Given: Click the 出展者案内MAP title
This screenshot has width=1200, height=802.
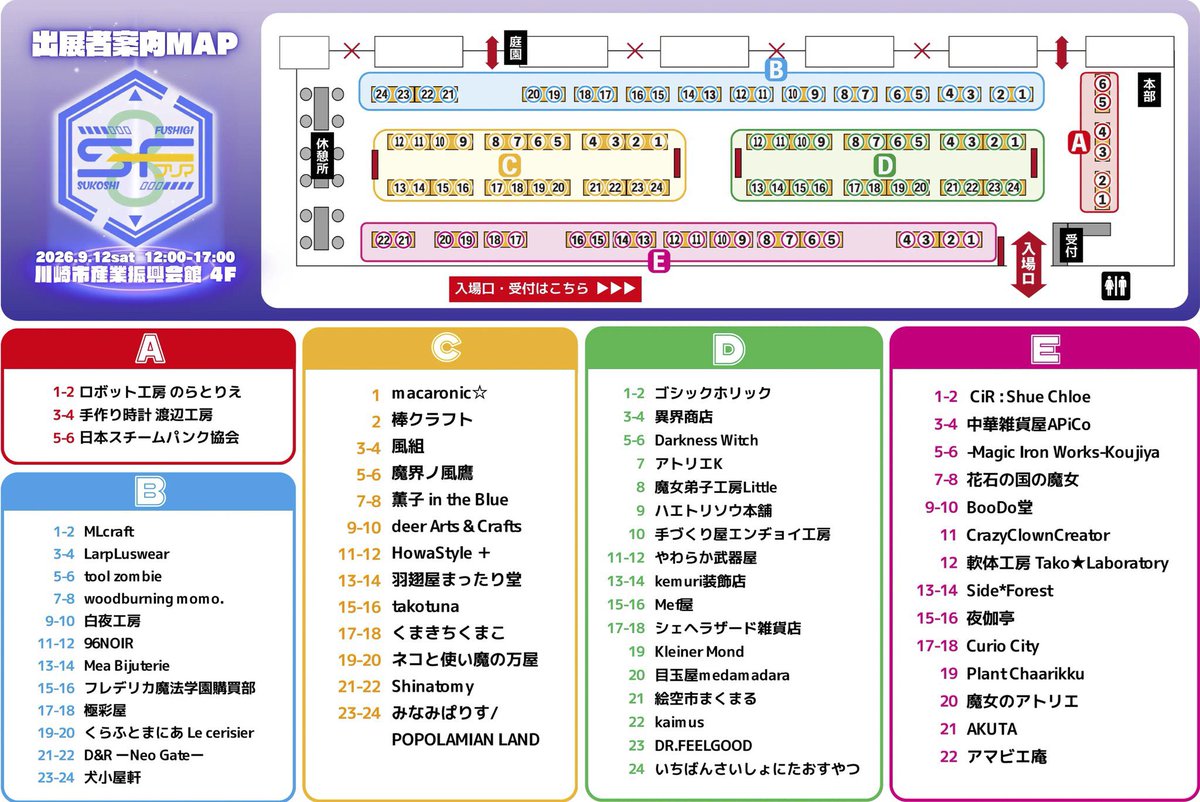Looking at the screenshot, I should 134,43.
